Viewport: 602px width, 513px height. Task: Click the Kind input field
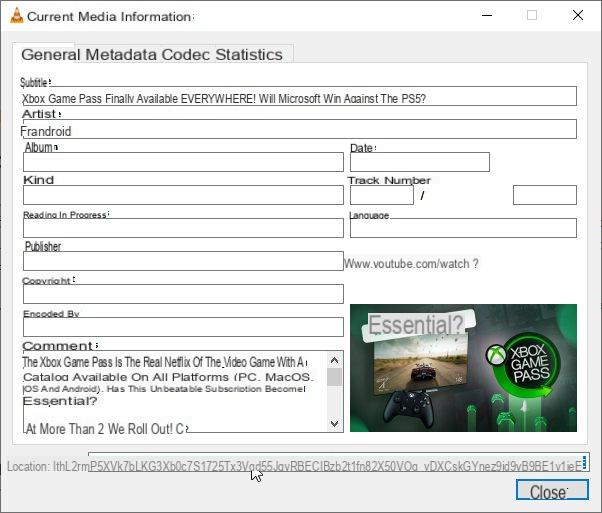(183, 195)
